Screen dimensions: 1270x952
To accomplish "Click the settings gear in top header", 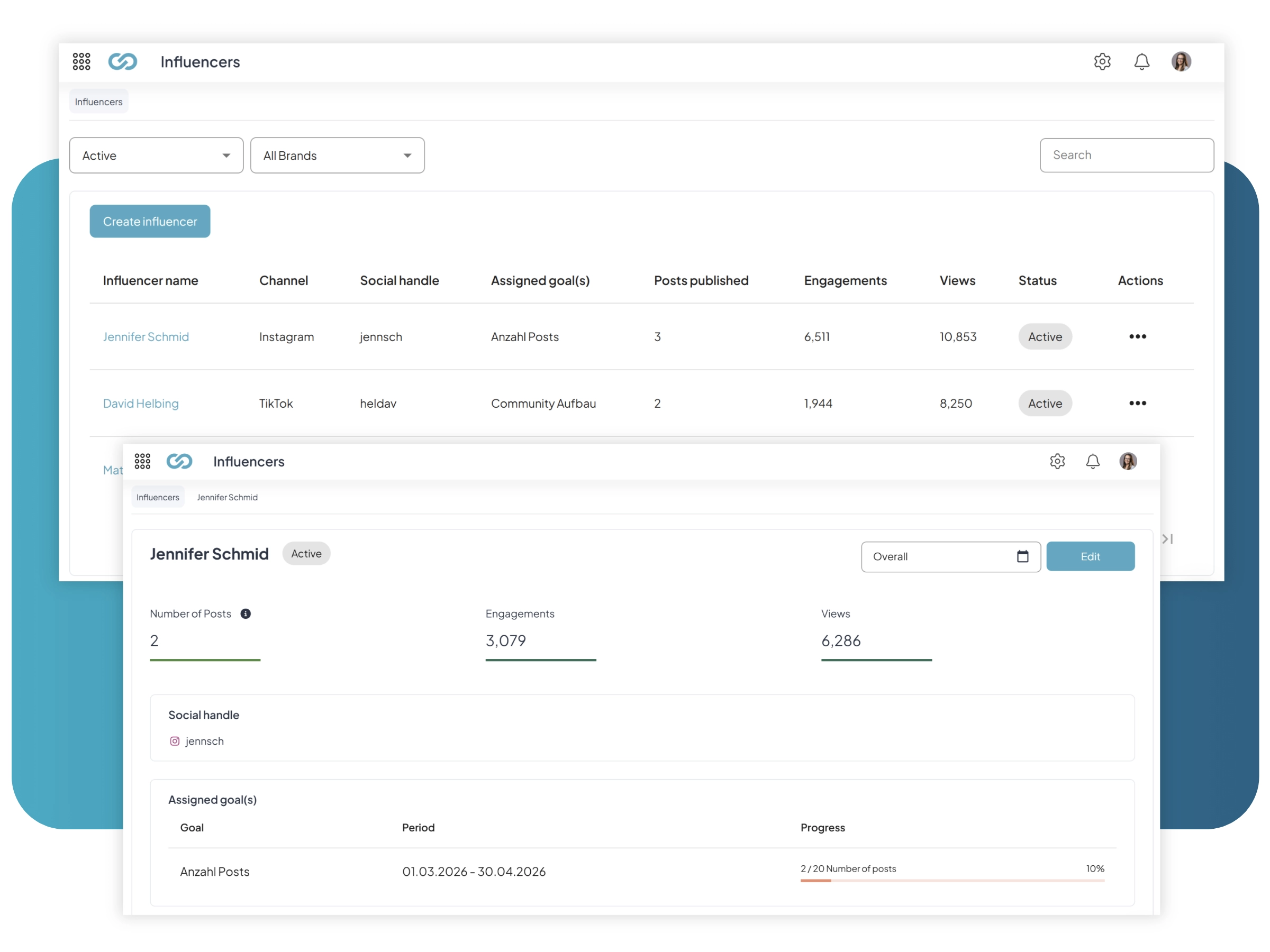I will click(1102, 61).
